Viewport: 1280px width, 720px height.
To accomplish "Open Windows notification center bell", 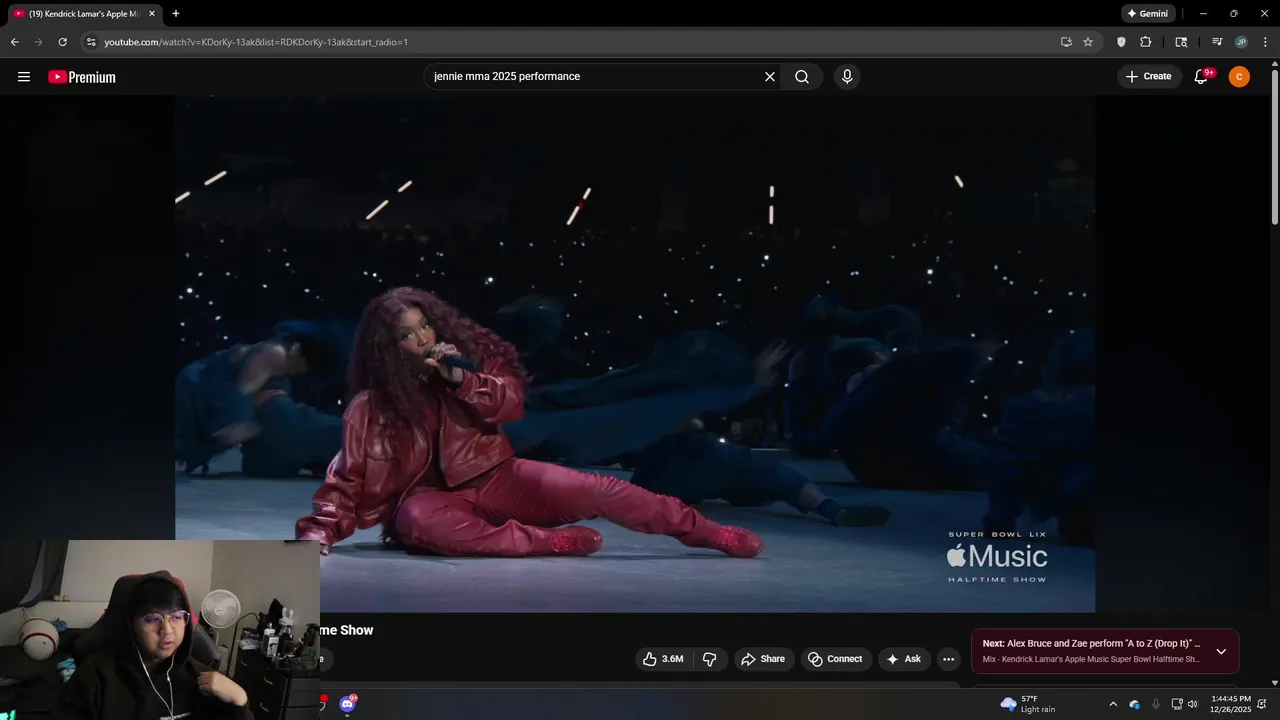I will [x=1262, y=704].
